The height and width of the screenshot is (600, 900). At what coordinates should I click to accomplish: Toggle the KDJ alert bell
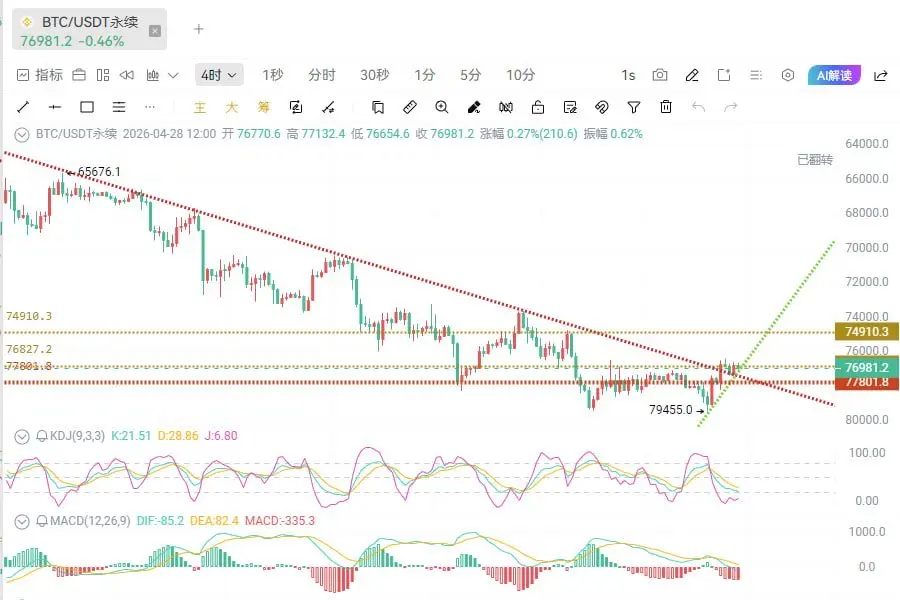(41, 436)
